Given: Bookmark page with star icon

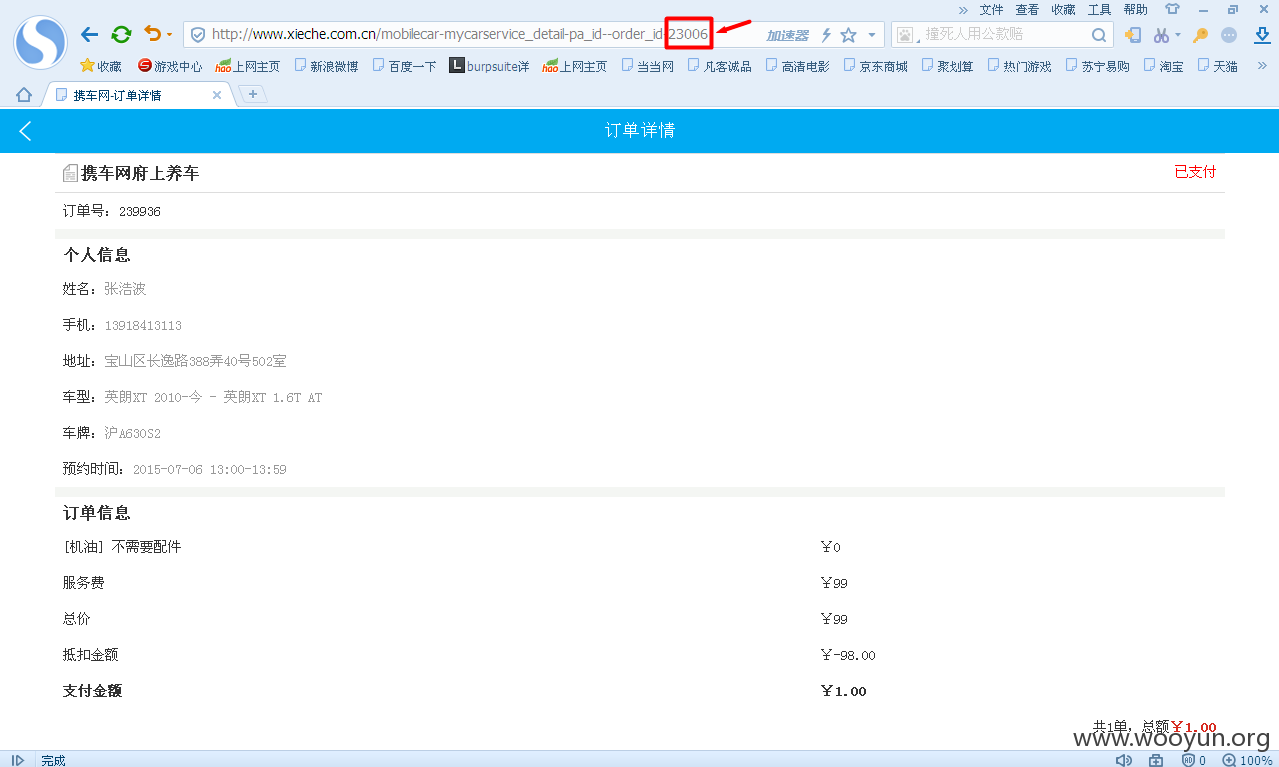Looking at the screenshot, I should point(848,35).
